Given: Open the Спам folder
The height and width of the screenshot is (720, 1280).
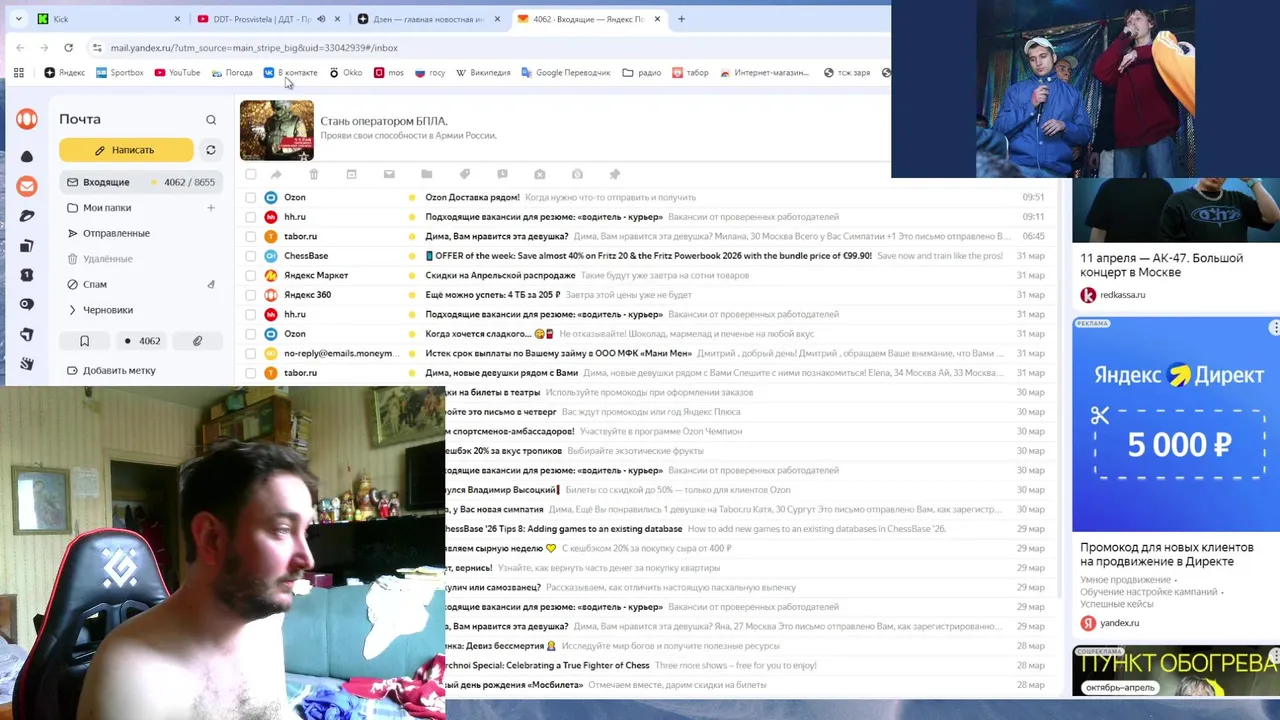Looking at the screenshot, I should coord(95,284).
